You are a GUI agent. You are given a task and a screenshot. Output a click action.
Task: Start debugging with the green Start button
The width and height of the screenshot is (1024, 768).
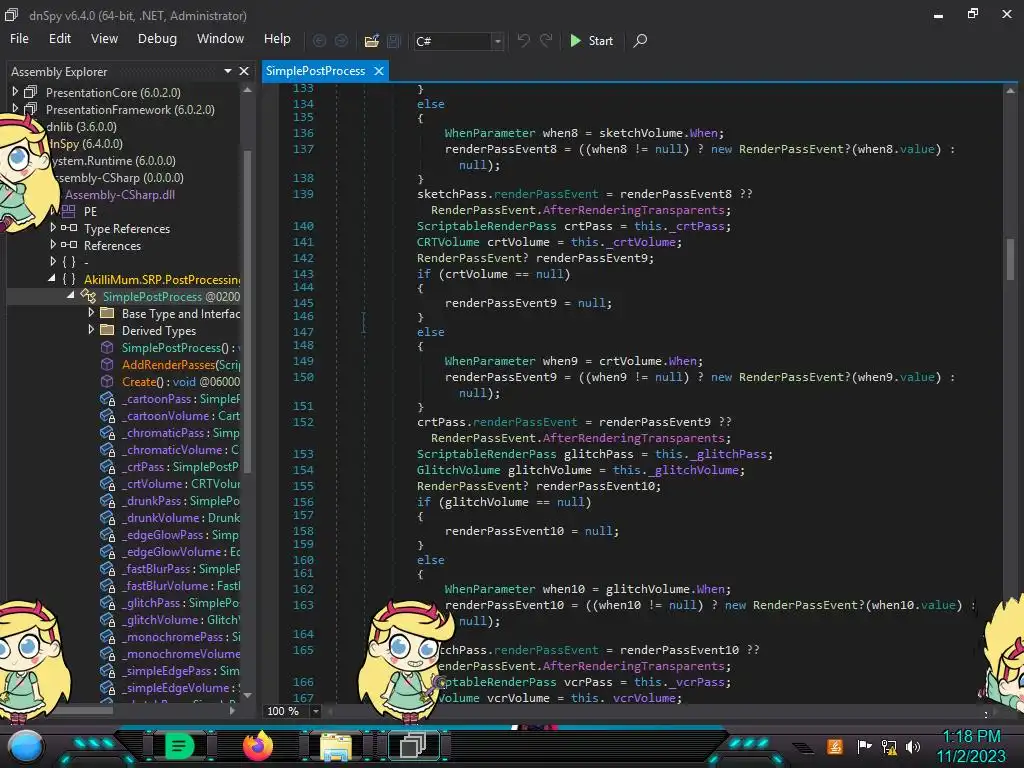[x=591, y=40]
